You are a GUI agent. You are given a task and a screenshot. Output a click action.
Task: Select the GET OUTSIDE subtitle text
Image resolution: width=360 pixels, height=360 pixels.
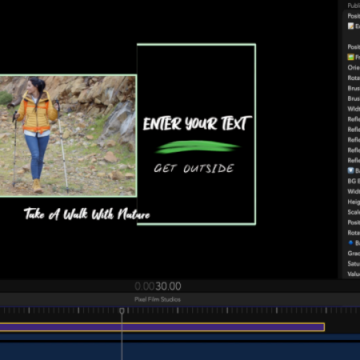pyautogui.click(x=194, y=168)
